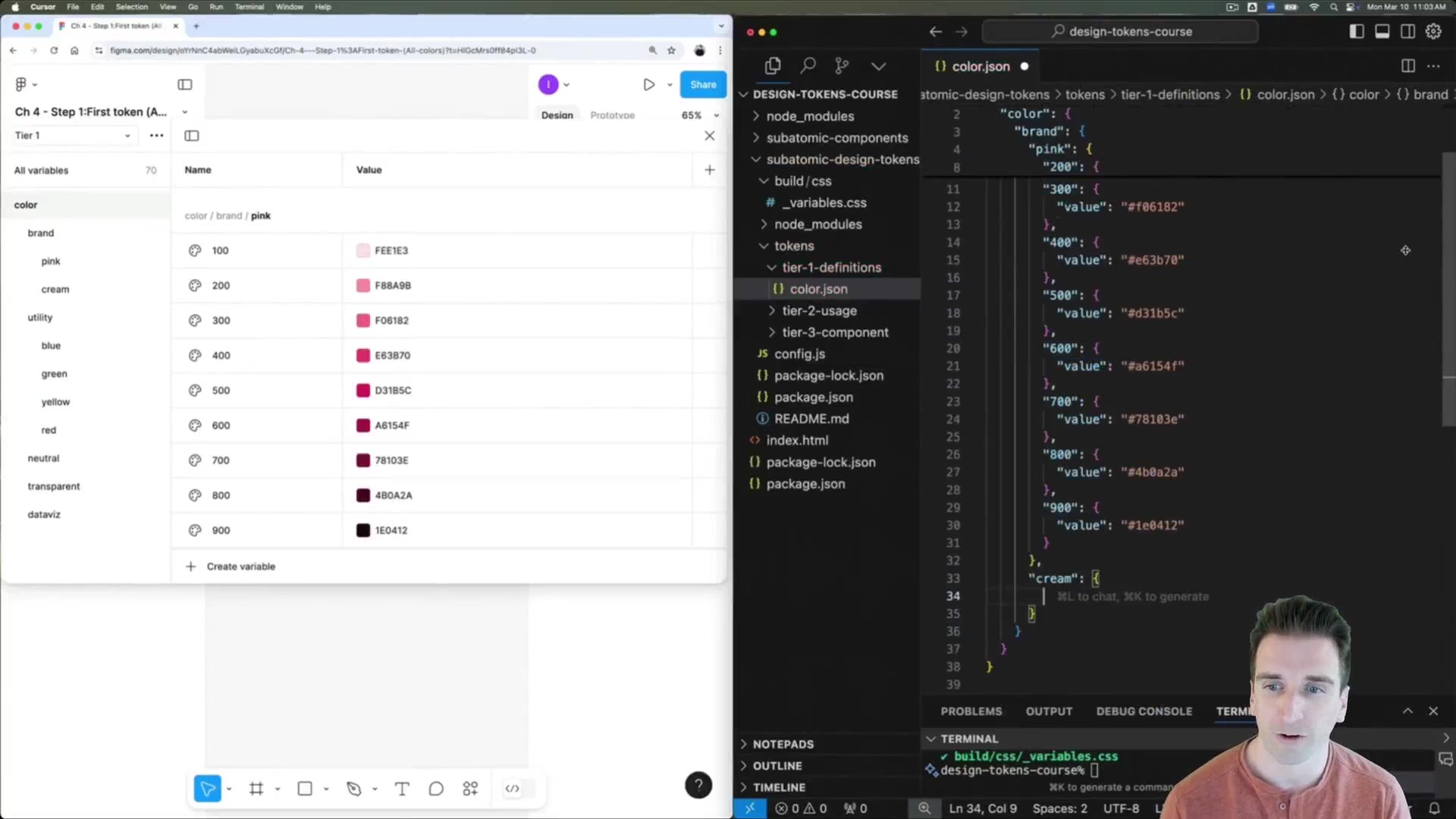Viewport: 1456px width, 819px height.
Task: Bookmark page with star icon
Action: click(671, 50)
